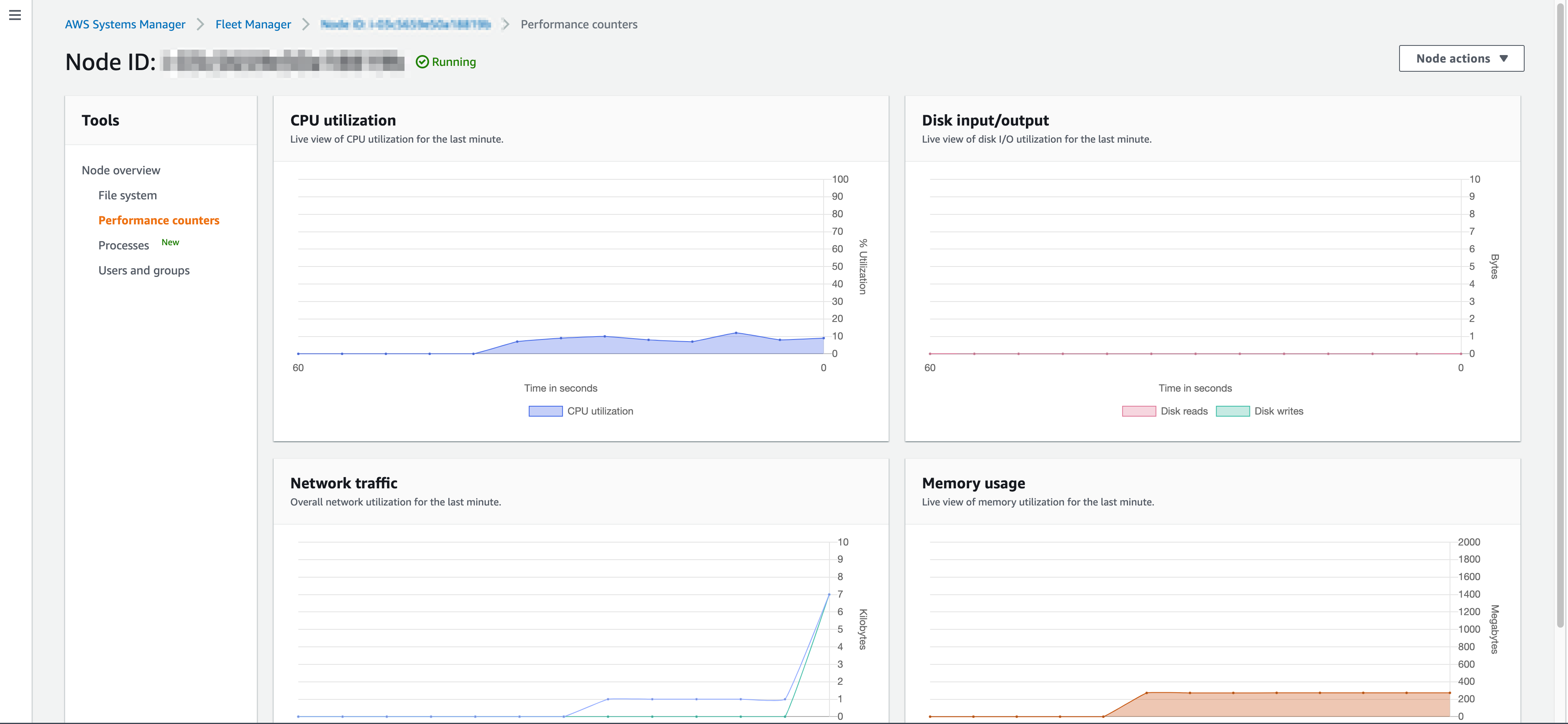This screenshot has width=1568, height=724.
Task: Click latest CPU utilization data point
Action: [x=823, y=338]
